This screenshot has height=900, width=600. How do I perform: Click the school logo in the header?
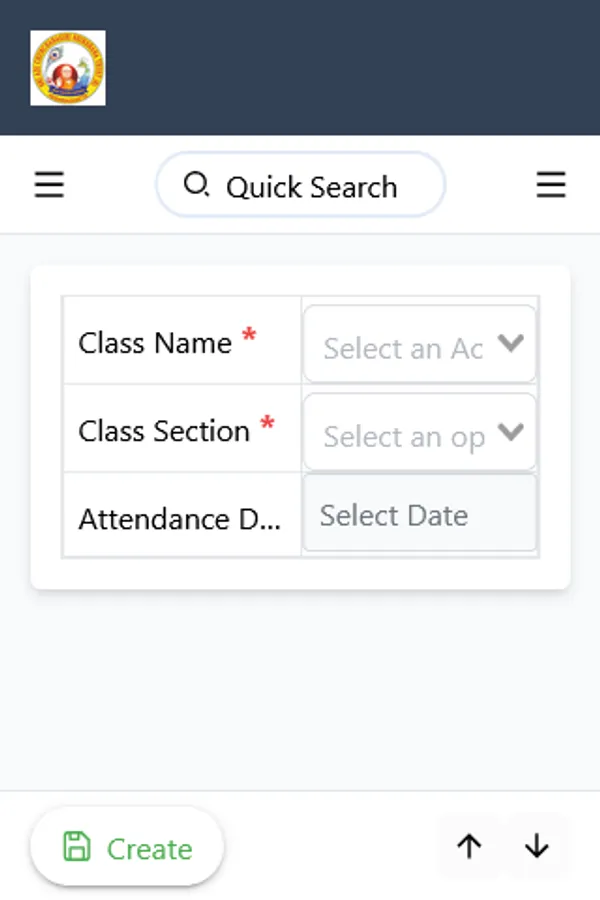point(66,68)
